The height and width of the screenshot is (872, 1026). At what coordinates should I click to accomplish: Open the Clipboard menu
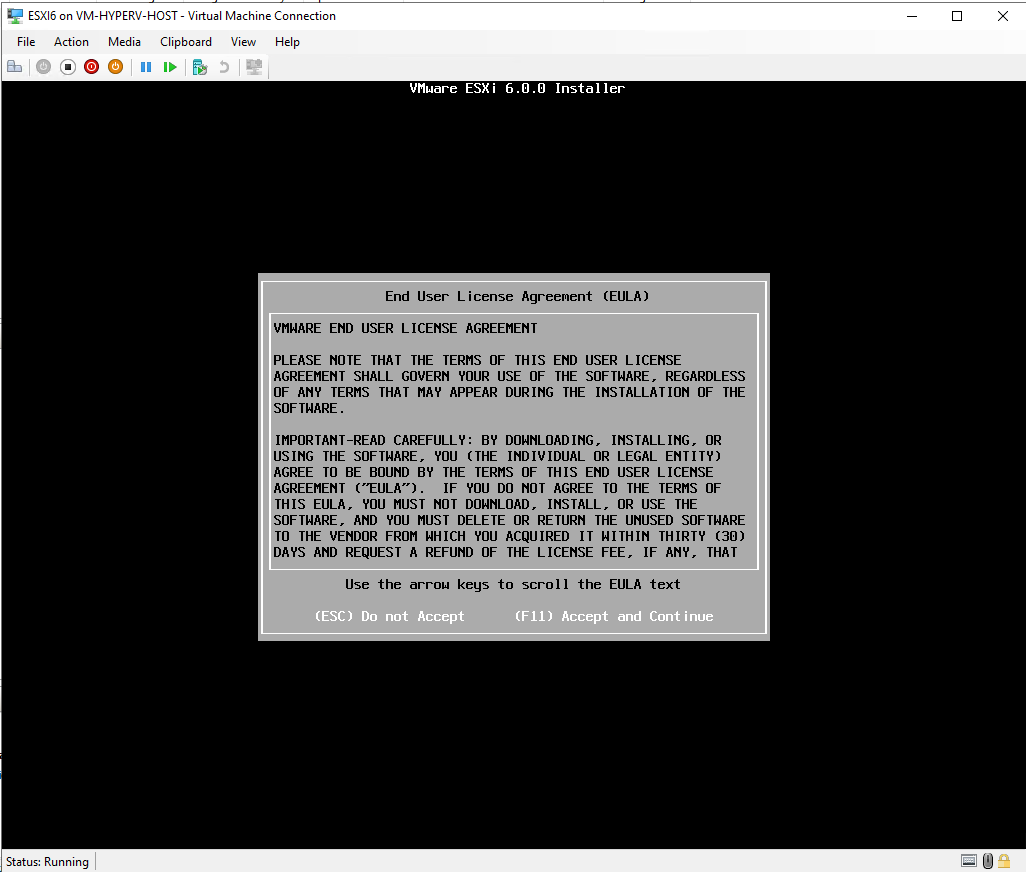(186, 42)
